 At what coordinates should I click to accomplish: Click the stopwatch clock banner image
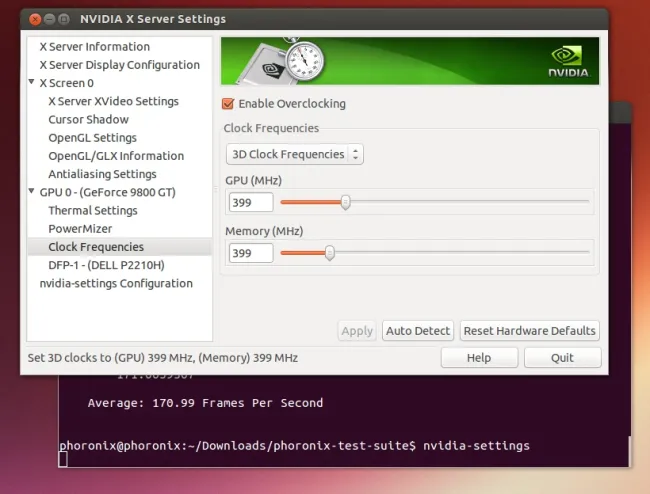point(298,60)
